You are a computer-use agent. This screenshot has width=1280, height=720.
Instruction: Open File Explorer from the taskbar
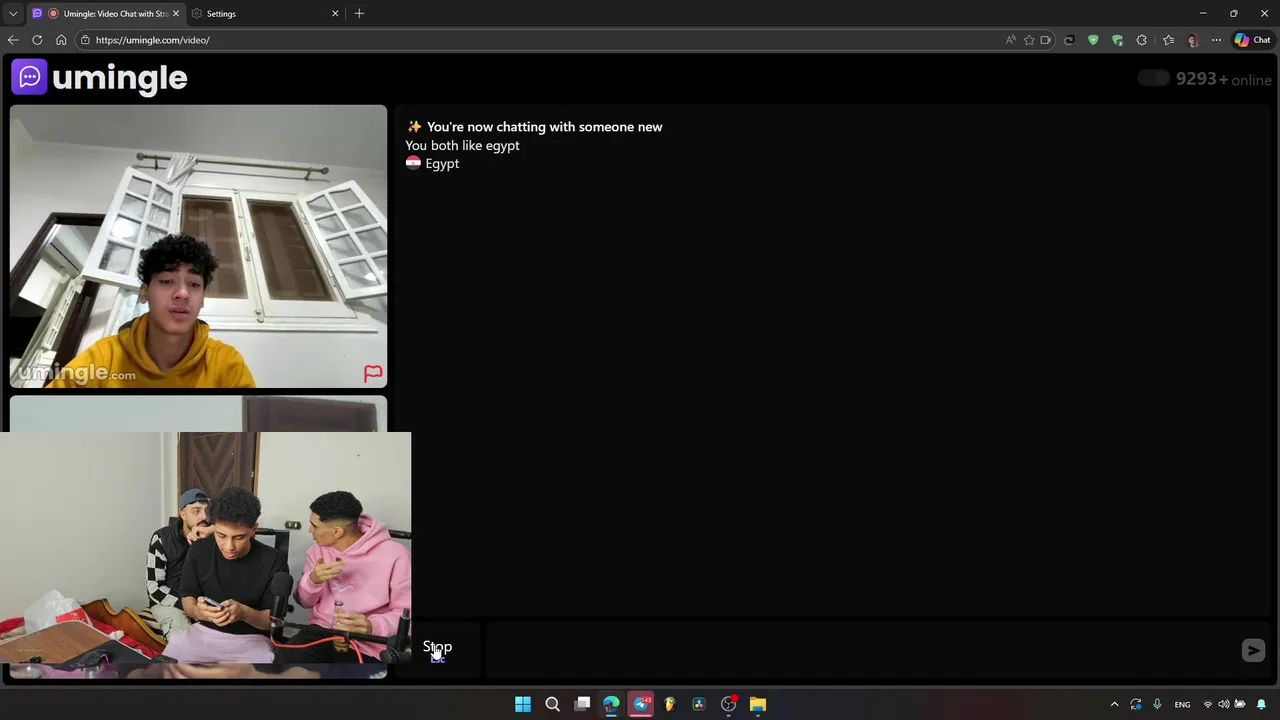coord(758,704)
